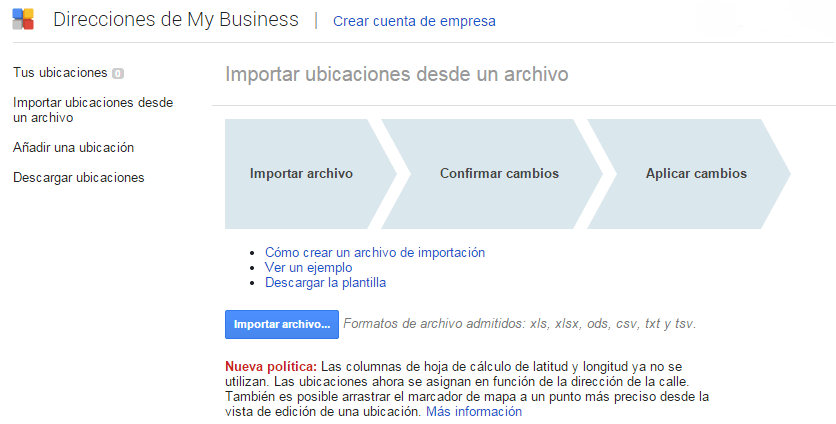Click the My Business logo icon
Viewport: 836px width, 424px height.
(x=23, y=19)
